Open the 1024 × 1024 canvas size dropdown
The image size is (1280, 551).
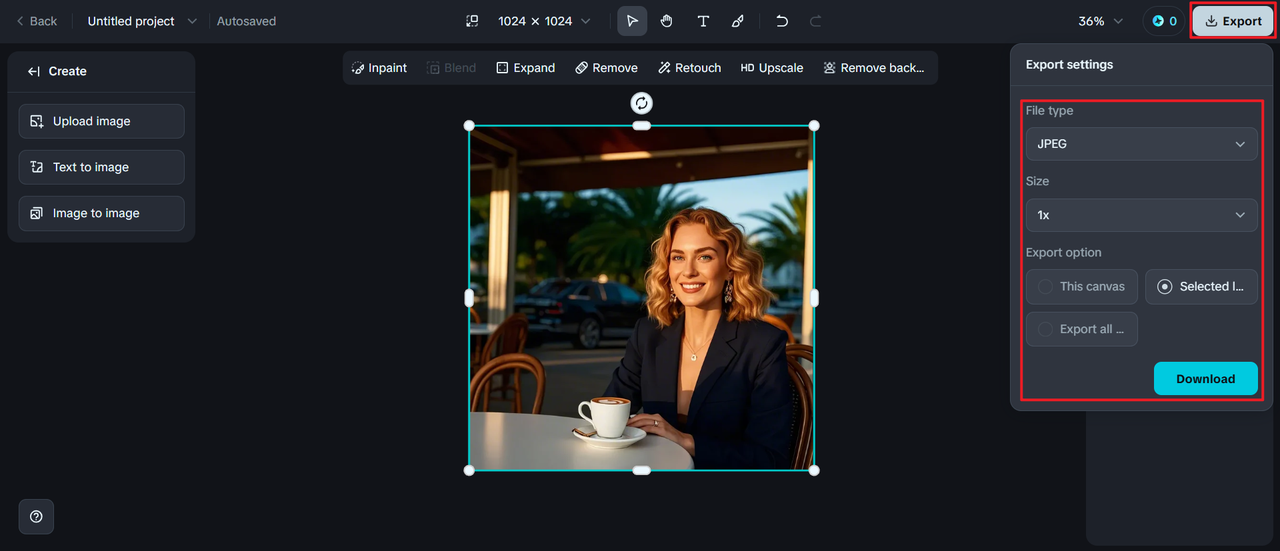[x=544, y=21]
